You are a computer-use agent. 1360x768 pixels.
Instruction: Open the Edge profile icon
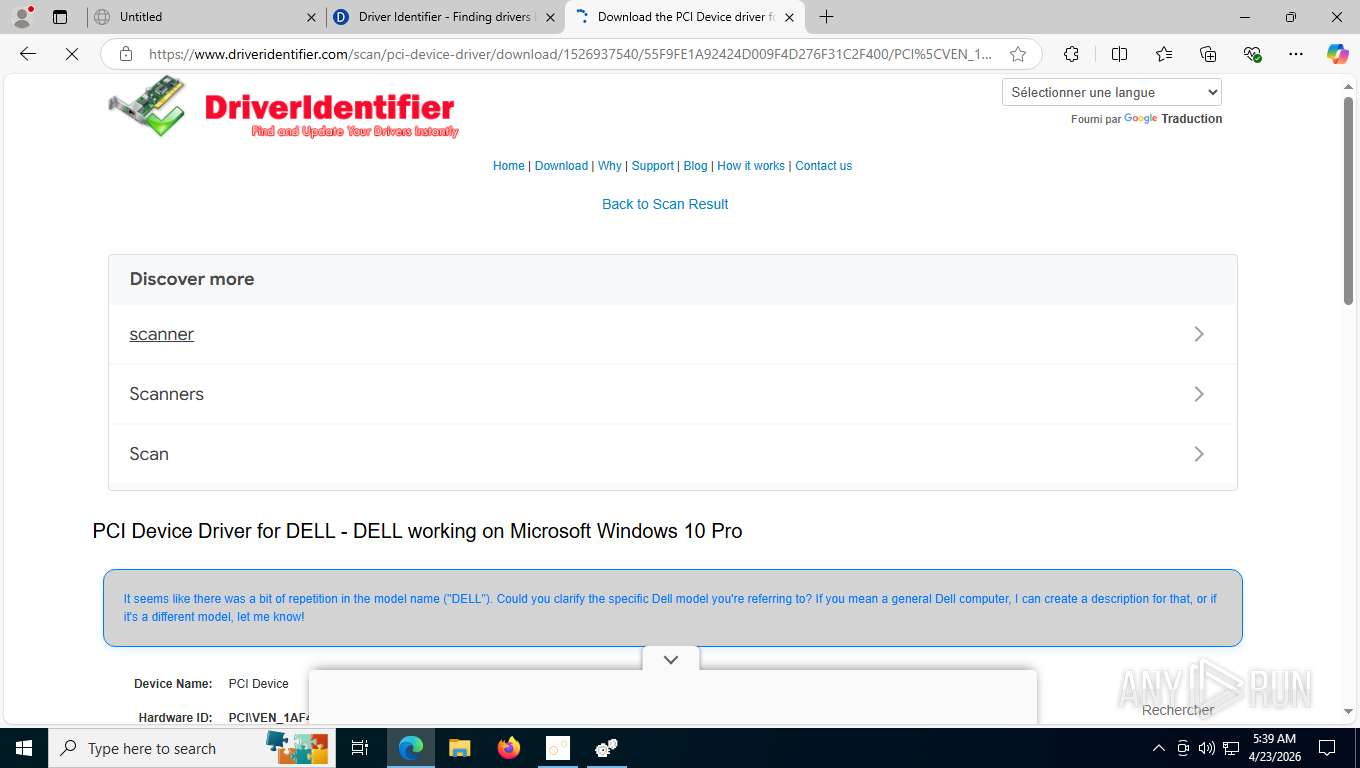tap(22, 16)
